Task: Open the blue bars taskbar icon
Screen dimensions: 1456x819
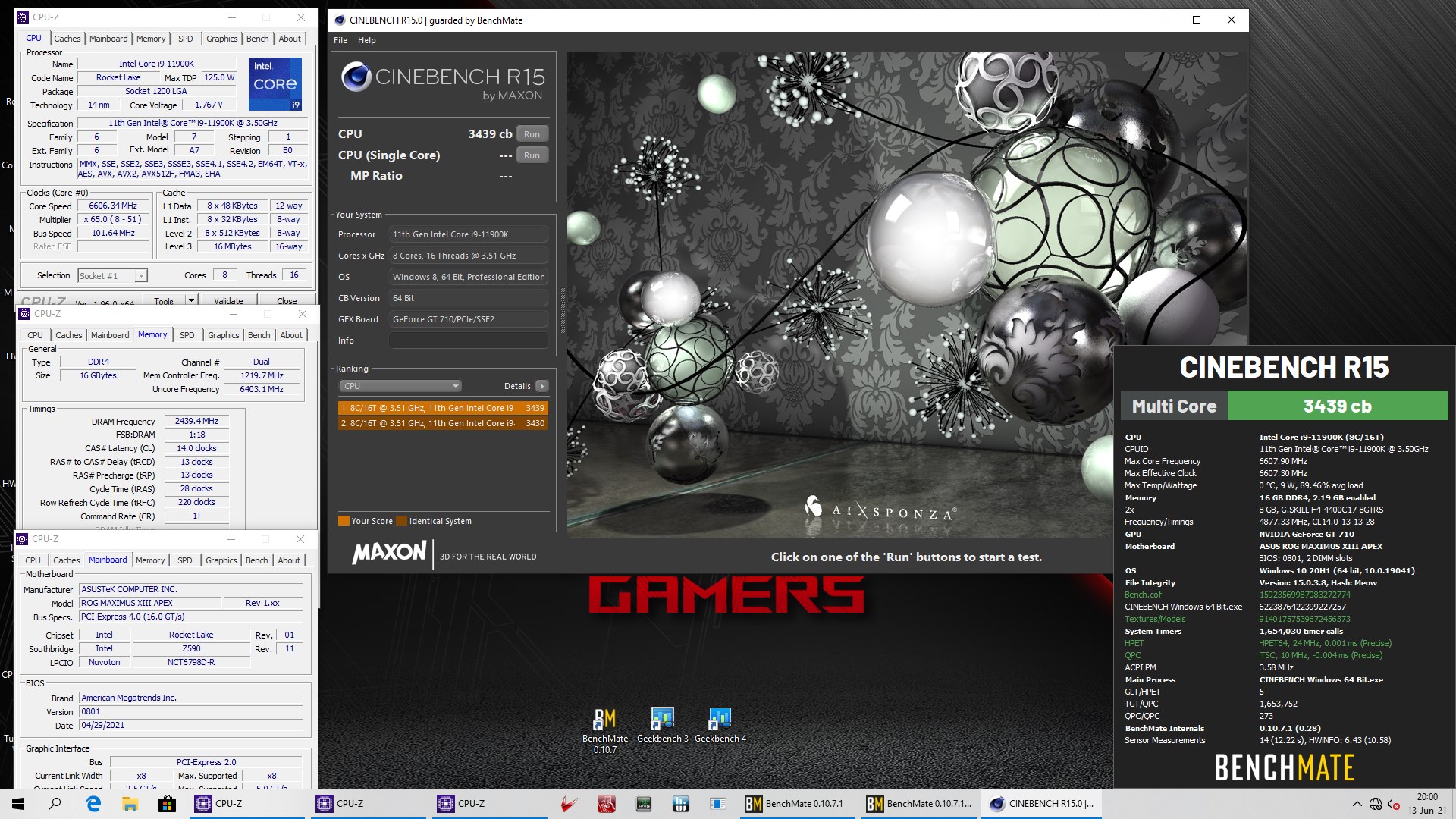Action: pyautogui.click(x=680, y=804)
